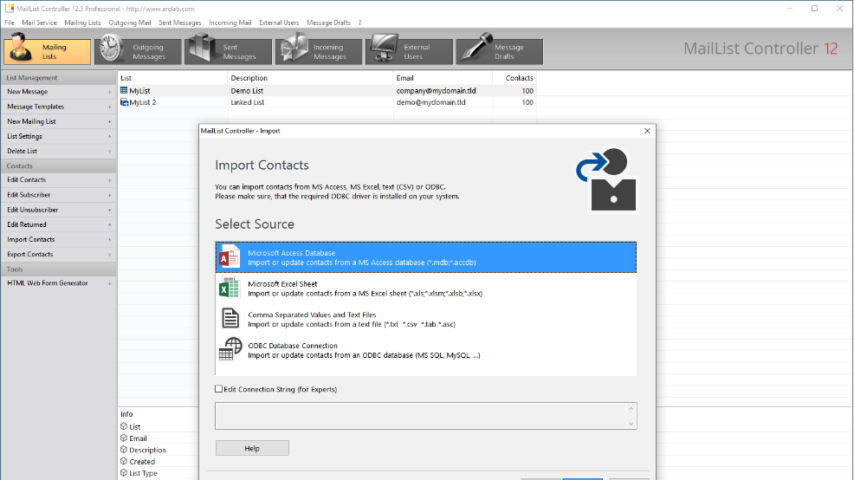This screenshot has height=480, width=854.
Task: Open the Sent Messages menu
Action: (180, 22)
